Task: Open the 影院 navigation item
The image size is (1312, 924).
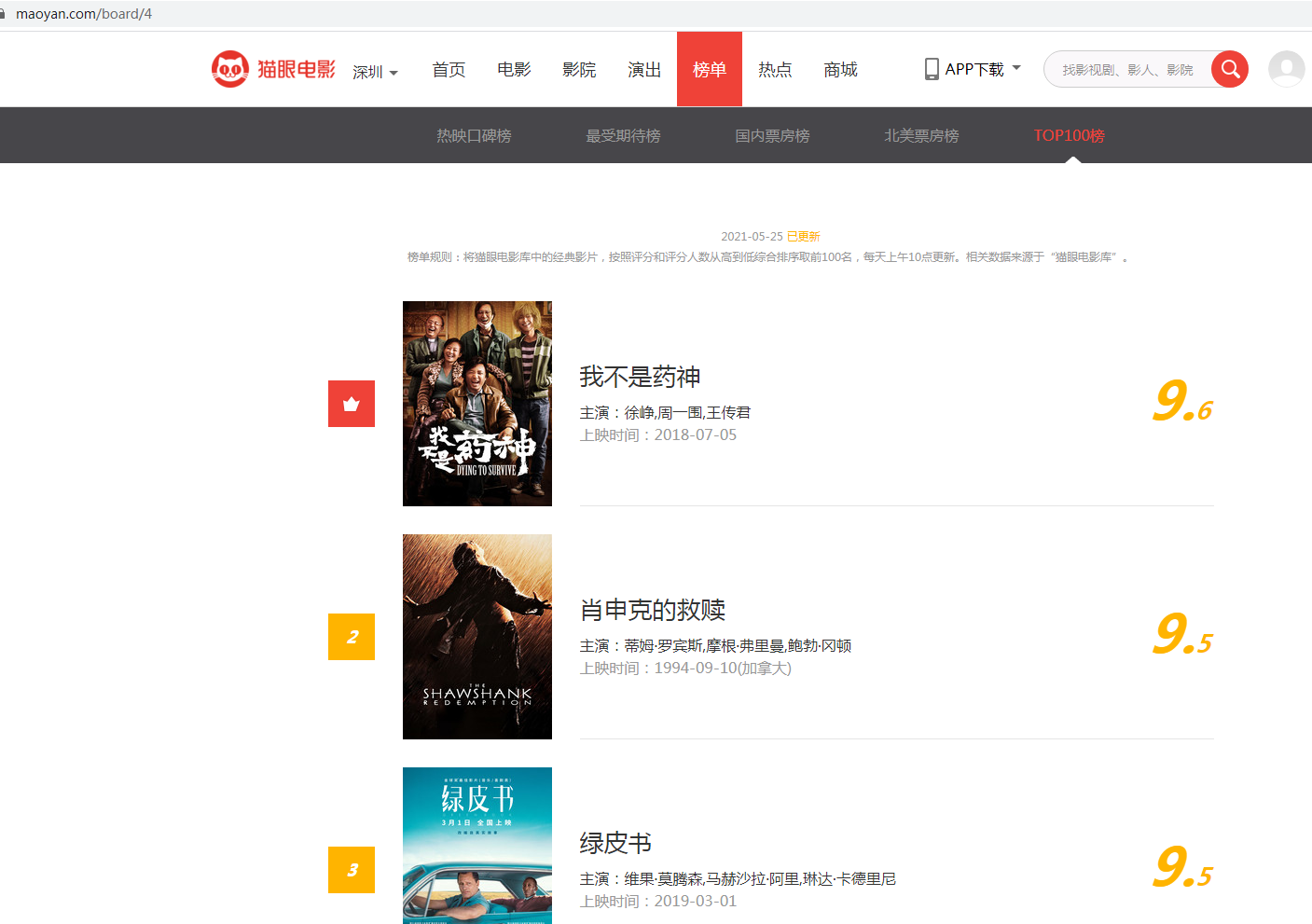Action: (x=579, y=69)
